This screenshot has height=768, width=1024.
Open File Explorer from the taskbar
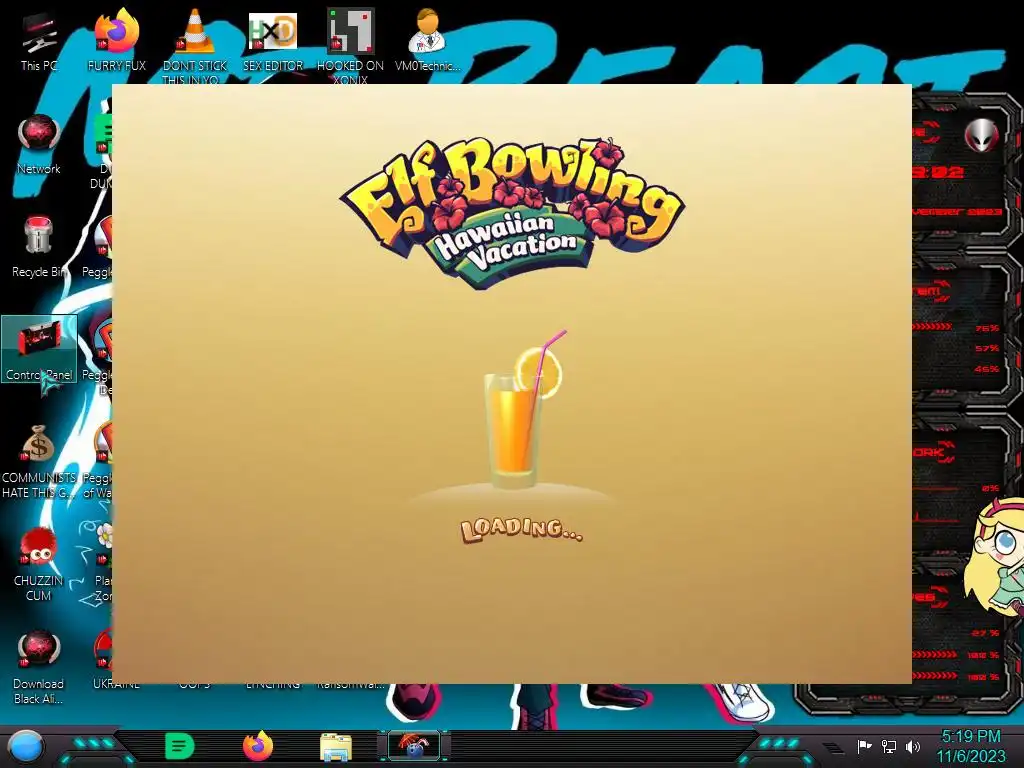click(336, 747)
